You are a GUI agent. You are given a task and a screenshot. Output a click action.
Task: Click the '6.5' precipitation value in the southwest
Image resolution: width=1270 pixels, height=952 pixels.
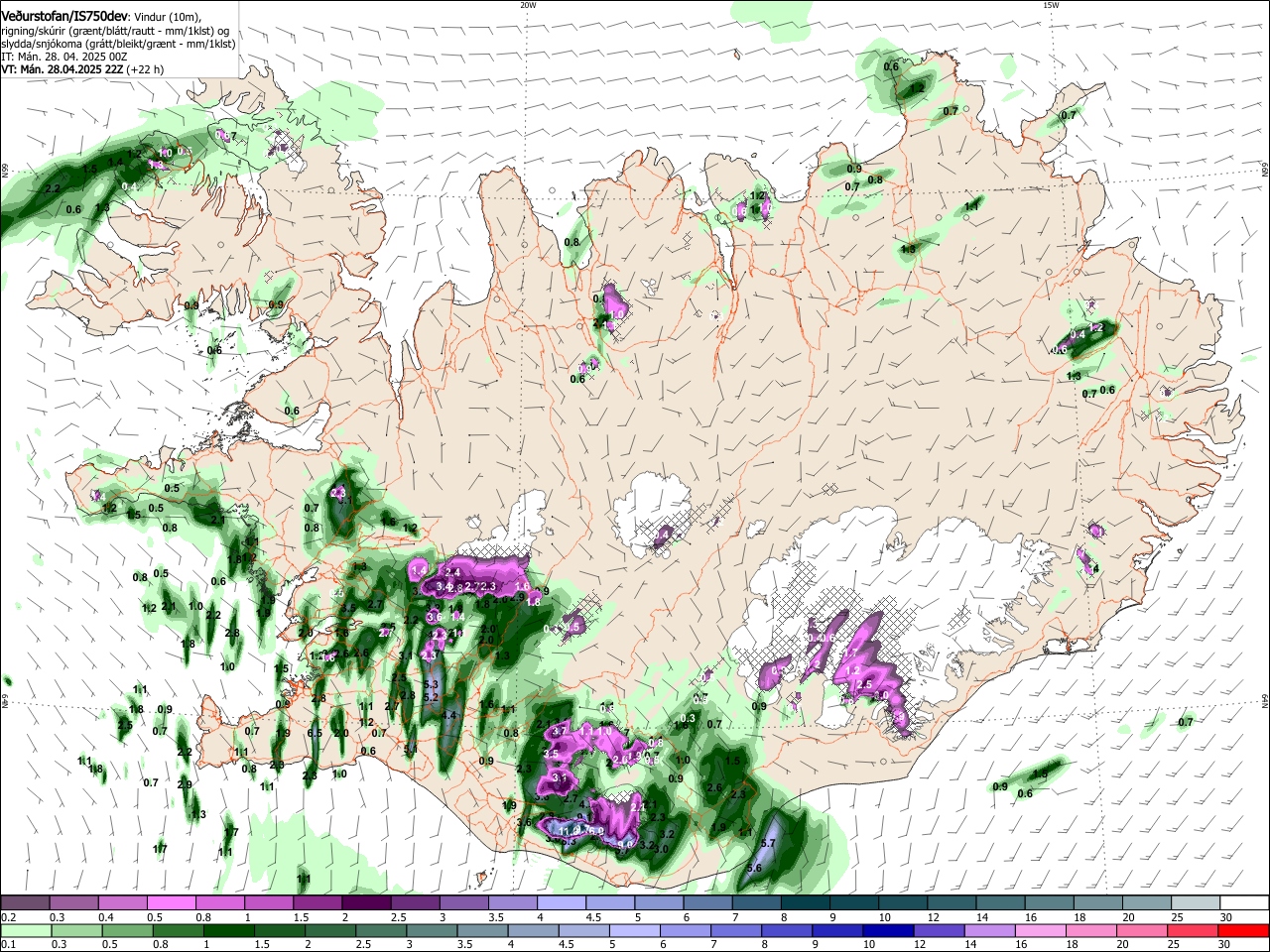coord(315,733)
